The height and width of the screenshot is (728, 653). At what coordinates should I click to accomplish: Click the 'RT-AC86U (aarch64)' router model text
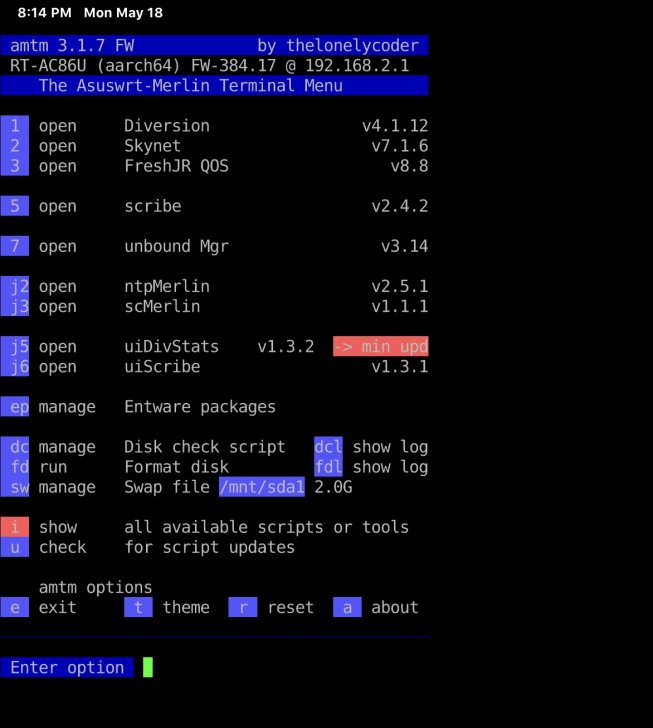[95, 65]
